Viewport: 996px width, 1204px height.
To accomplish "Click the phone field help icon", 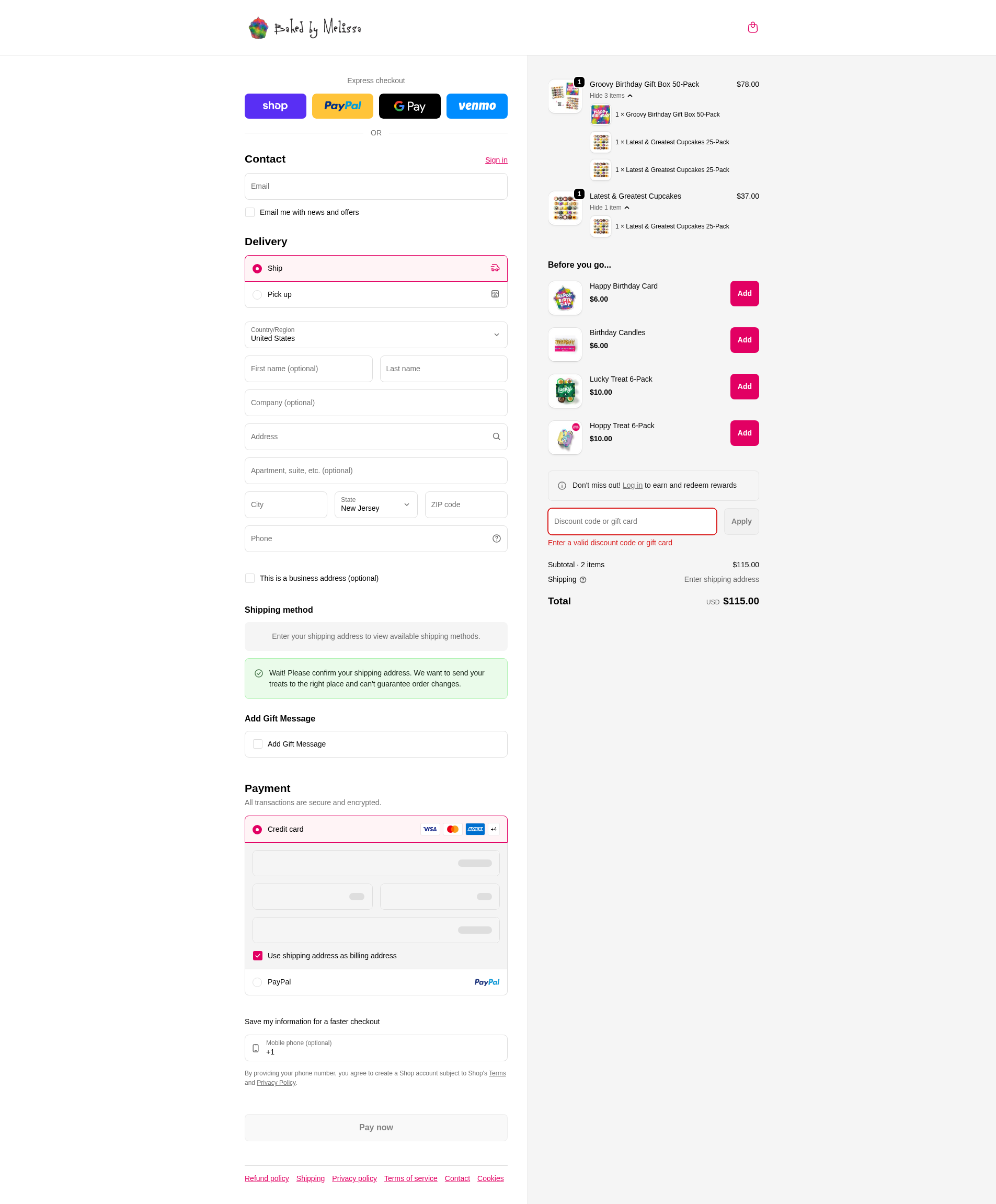I will pos(496,539).
